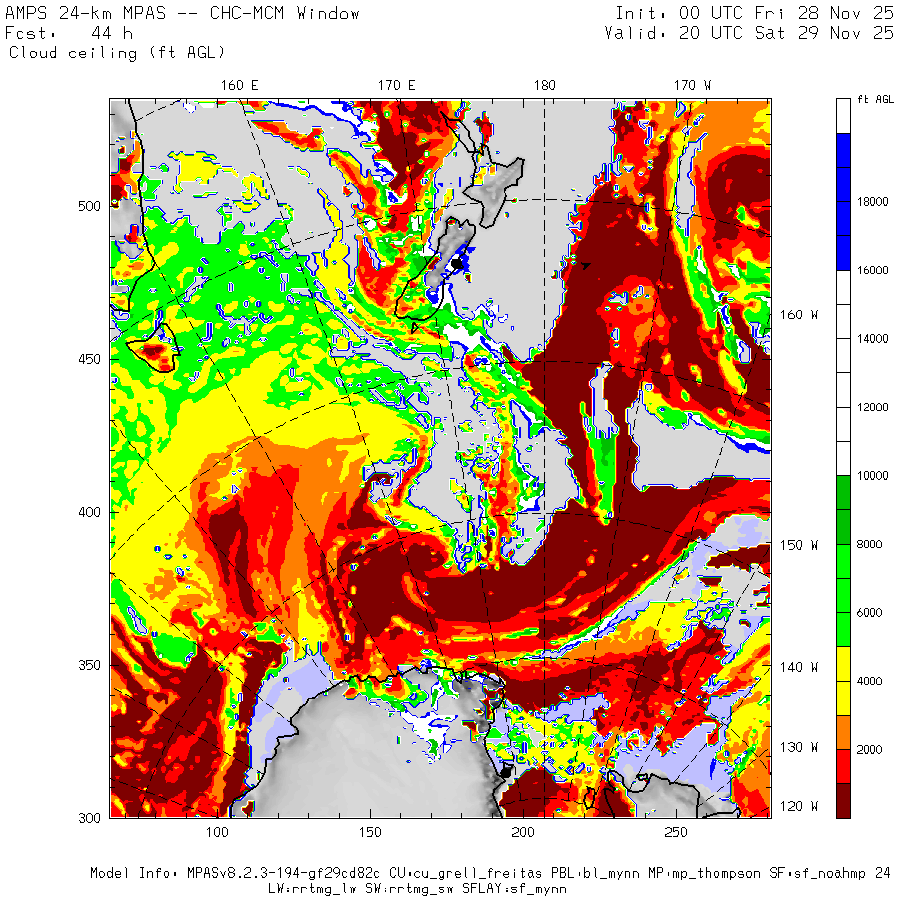Click the 'Cloud ceiling (ft AGL)' field label
Viewport: 900px width, 900px height.
117,53
